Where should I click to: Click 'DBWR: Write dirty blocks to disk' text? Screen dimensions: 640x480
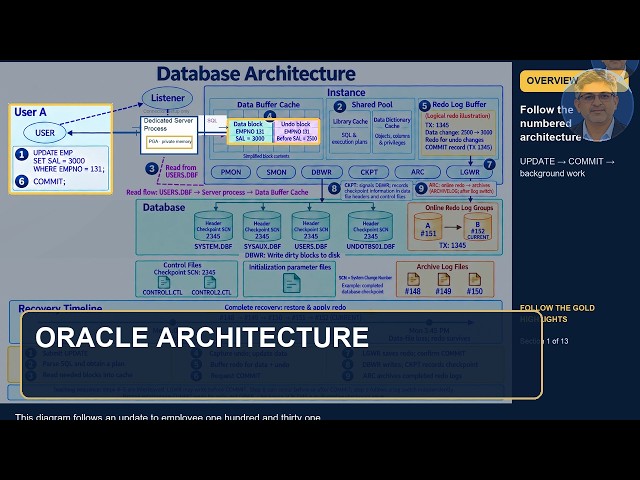click(292, 255)
